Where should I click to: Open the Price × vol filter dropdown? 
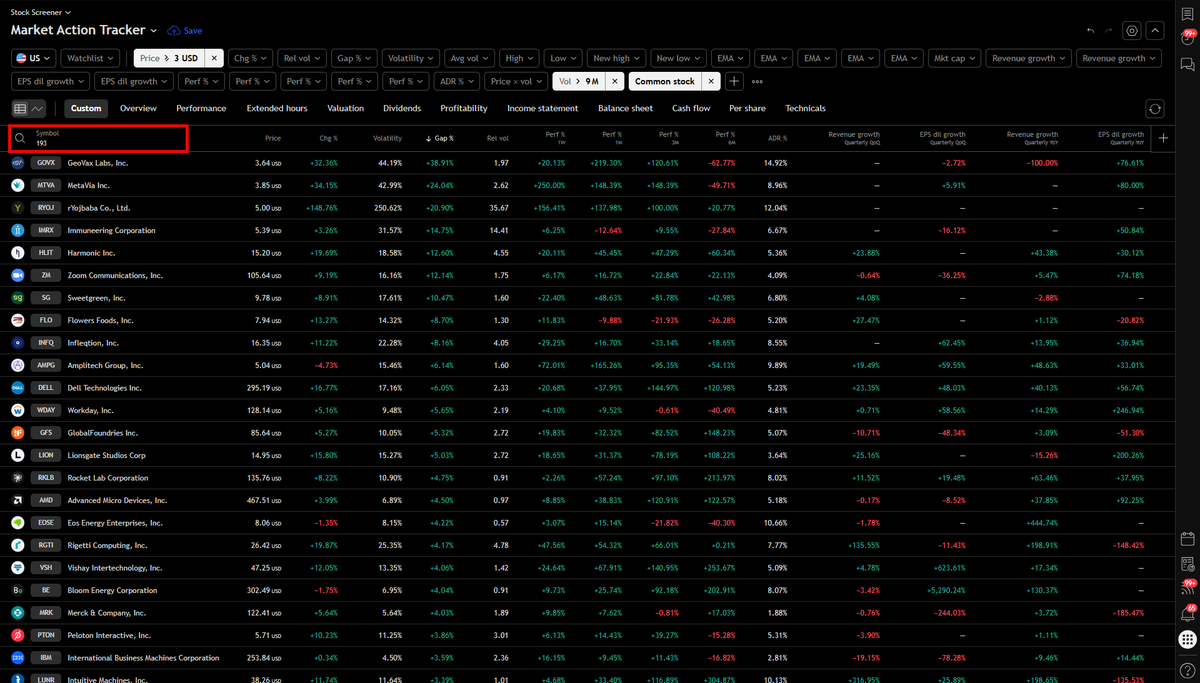point(516,81)
